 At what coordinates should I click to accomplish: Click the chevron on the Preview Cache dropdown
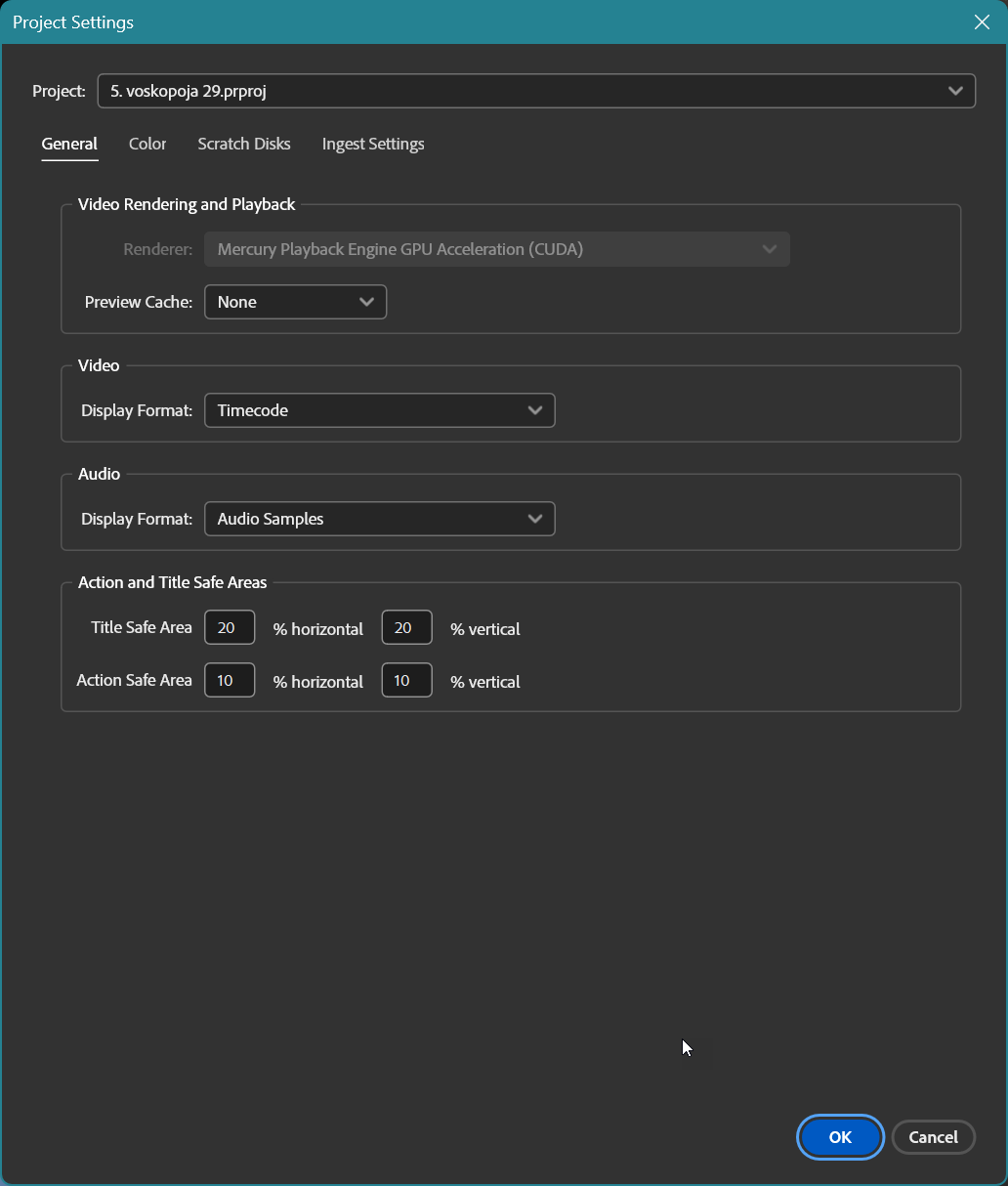[366, 302]
